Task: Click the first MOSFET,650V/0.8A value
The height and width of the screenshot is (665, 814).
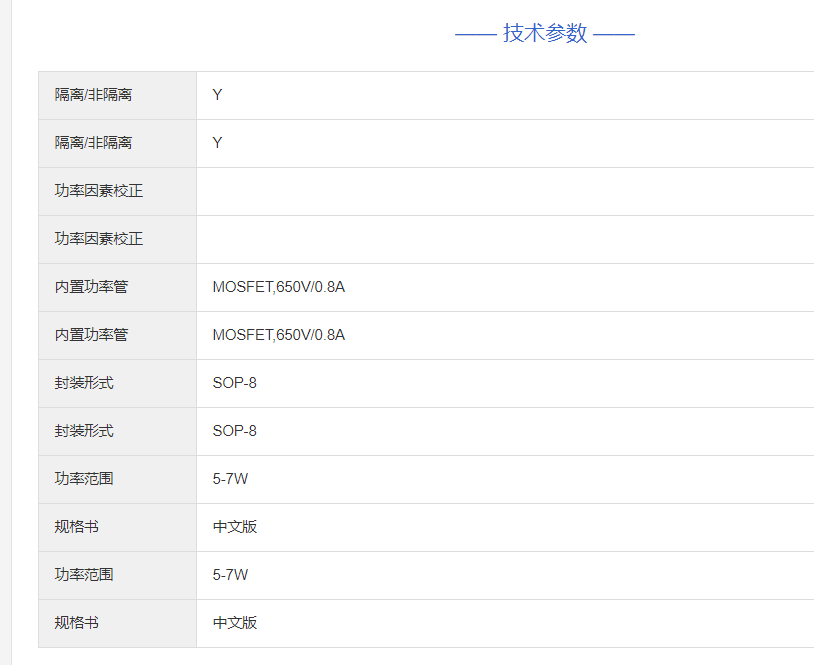Action: tap(279, 287)
